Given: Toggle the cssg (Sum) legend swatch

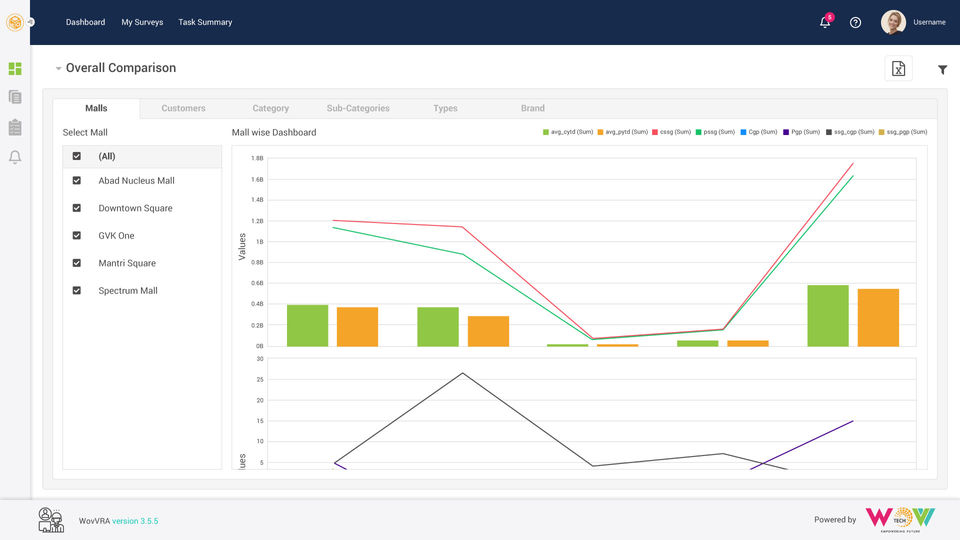Looking at the screenshot, I should tap(654, 132).
